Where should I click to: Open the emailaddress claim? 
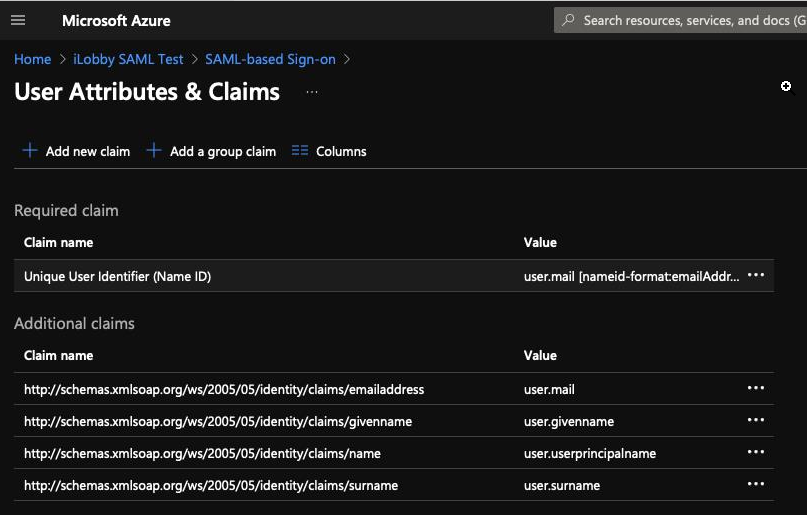pos(224,389)
